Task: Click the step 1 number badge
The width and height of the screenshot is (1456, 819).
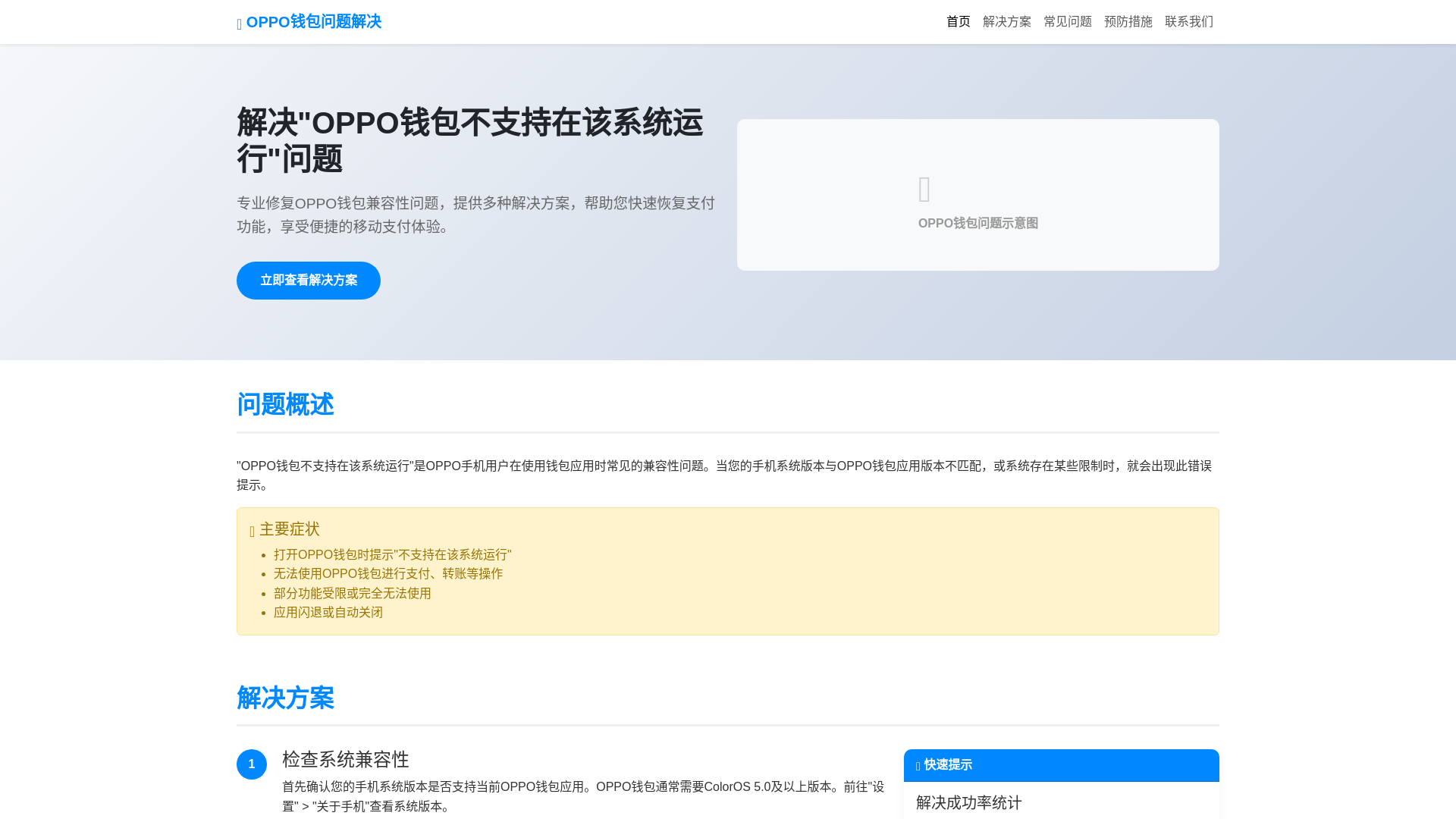Action: pyautogui.click(x=252, y=764)
